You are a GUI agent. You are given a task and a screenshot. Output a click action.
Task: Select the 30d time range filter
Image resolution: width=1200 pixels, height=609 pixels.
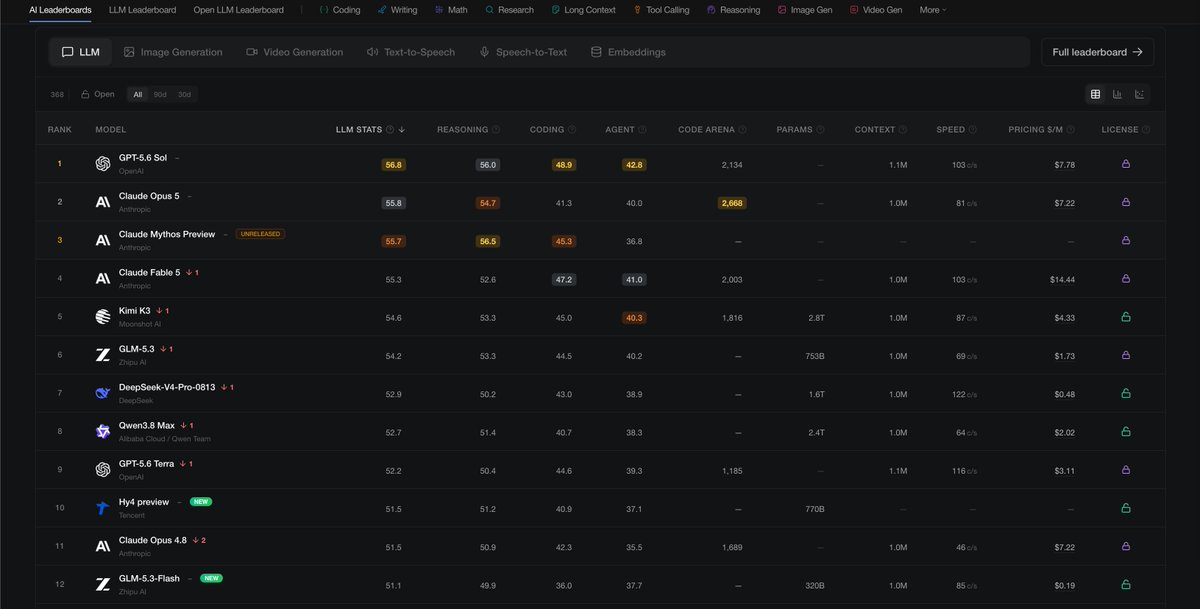(x=184, y=94)
